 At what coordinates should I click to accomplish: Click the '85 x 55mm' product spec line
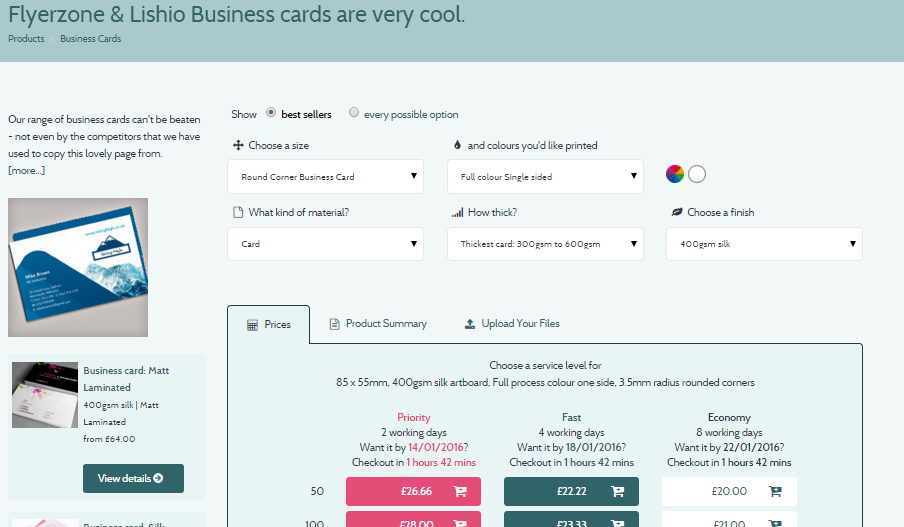(x=545, y=382)
